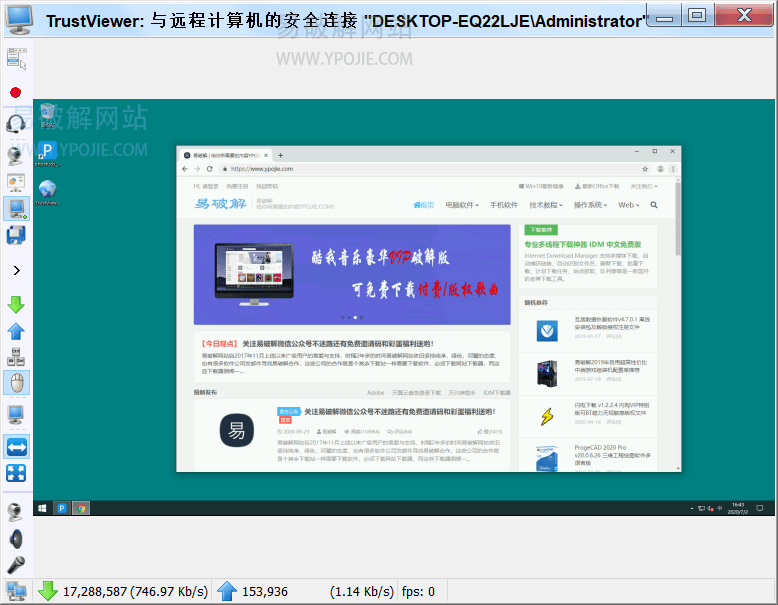Send Ctrl+Alt+Del keys icon
This screenshot has height=605, width=778.
16,356
